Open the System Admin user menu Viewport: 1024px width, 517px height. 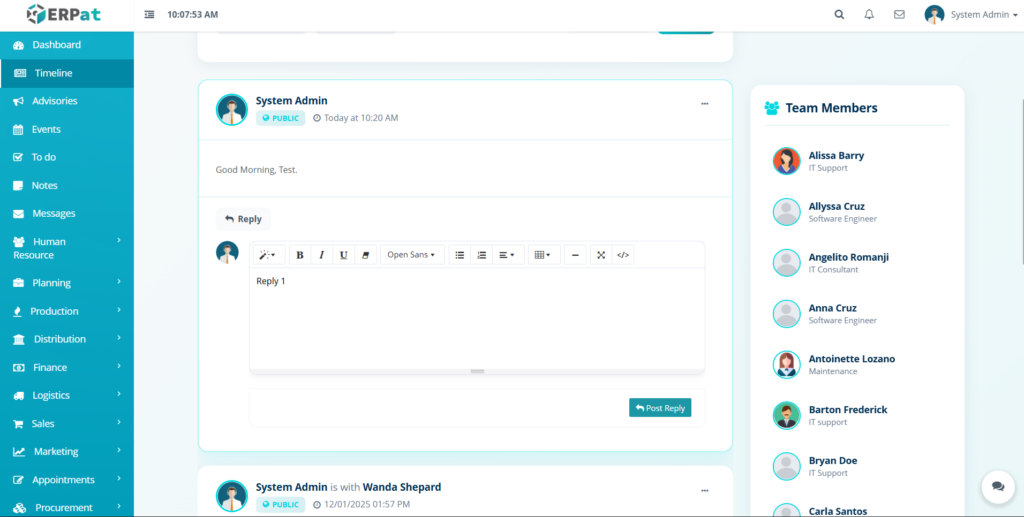[971, 14]
